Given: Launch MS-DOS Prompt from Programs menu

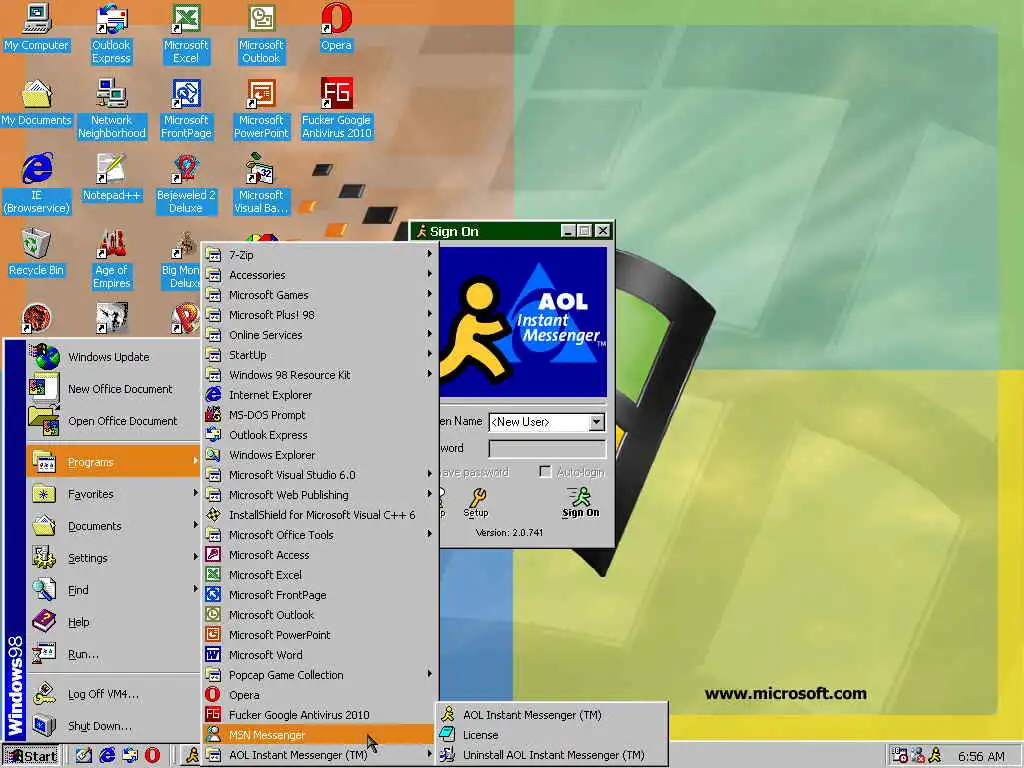Looking at the screenshot, I should 319,415.
